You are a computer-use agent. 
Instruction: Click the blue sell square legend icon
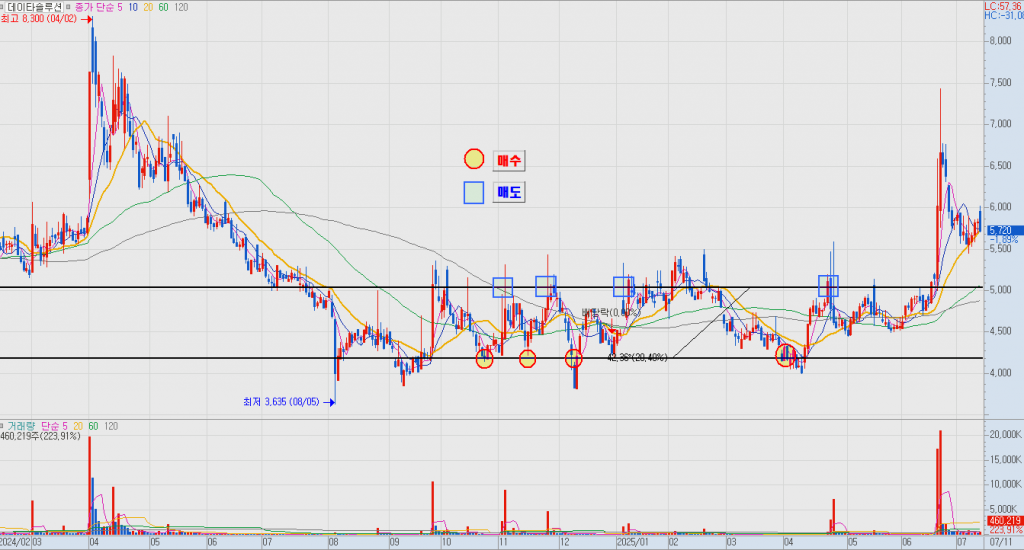pyautogui.click(x=474, y=192)
